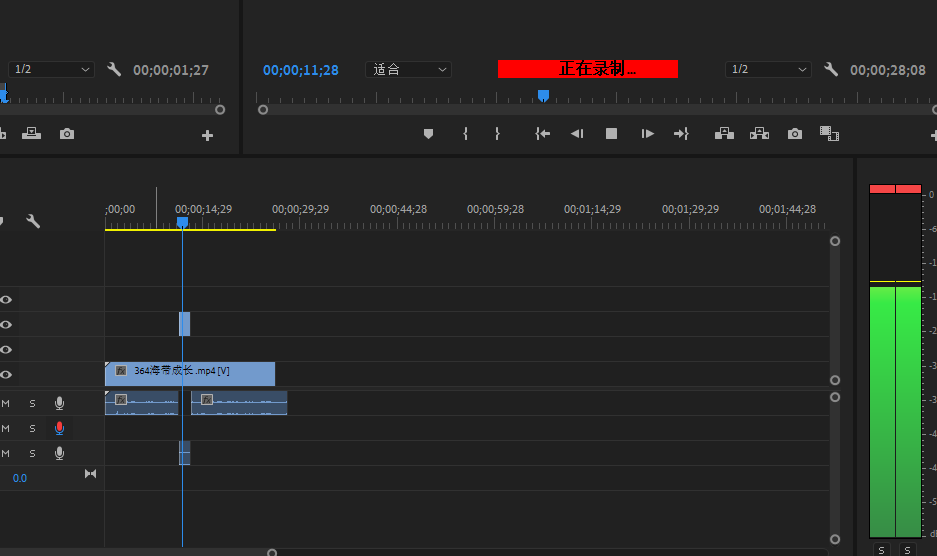Click the Extract button
Viewport: 937px width, 556px height.
coord(760,133)
